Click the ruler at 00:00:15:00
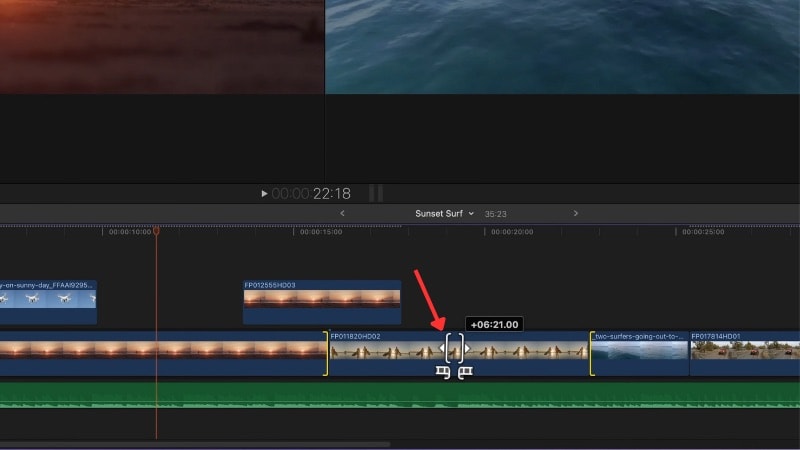This screenshot has height=450, width=800. [321, 232]
